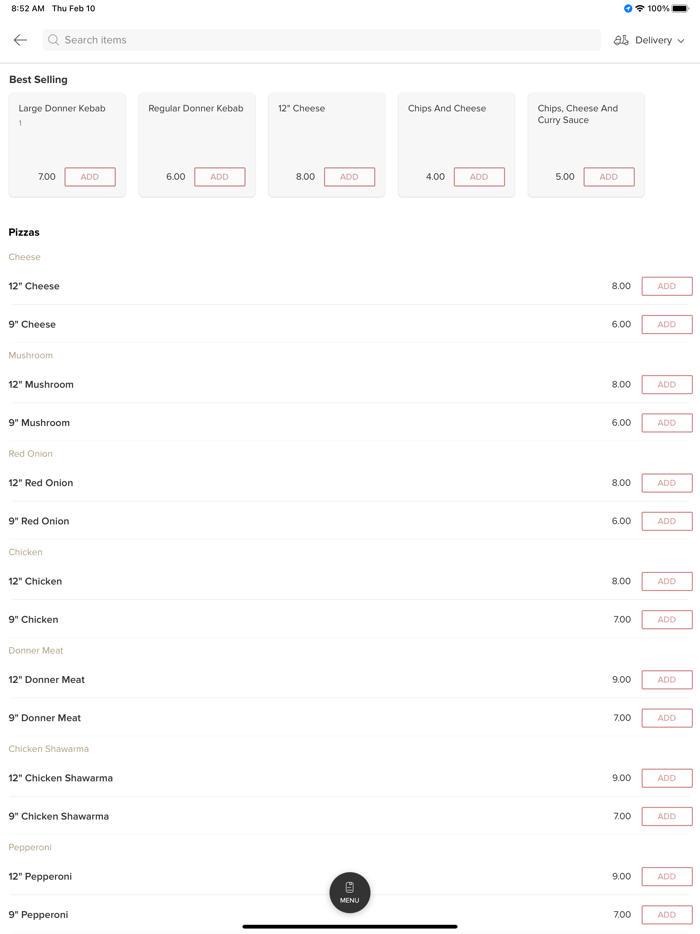This screenshot has height=934, width=700.
Task: Tap the delivery scooter icon
Action: [621, 40]
